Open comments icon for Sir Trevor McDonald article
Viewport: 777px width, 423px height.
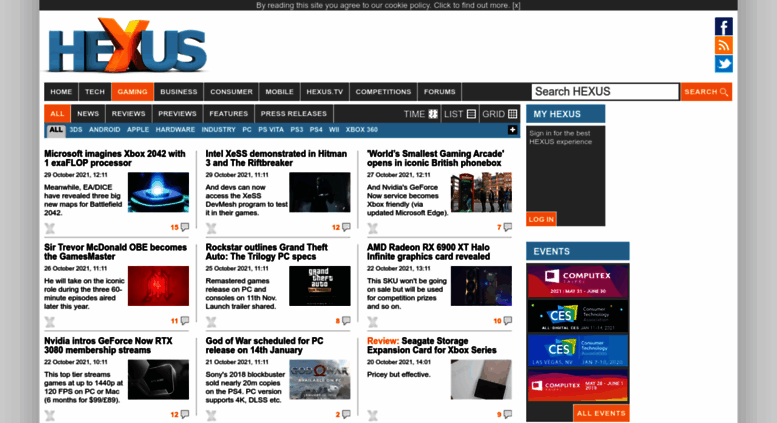(185, 320)
